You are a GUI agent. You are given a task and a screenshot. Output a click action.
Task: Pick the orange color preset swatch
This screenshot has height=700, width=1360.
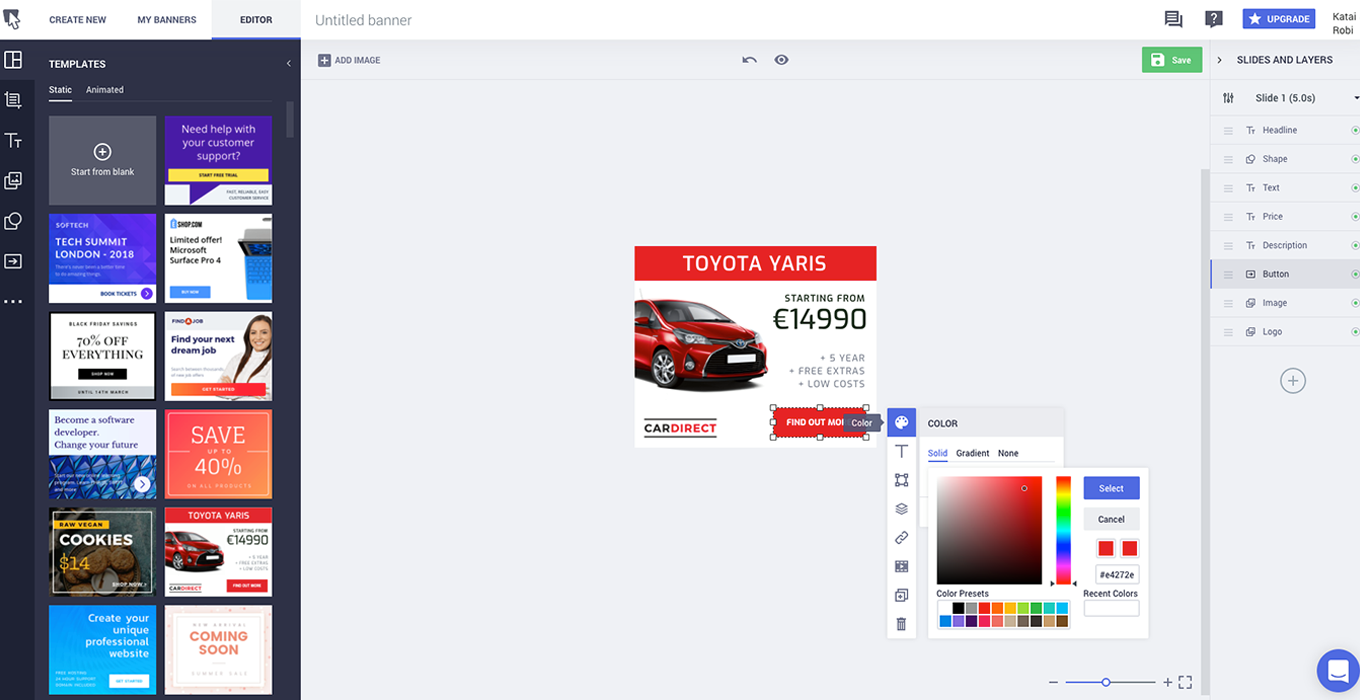997,608
